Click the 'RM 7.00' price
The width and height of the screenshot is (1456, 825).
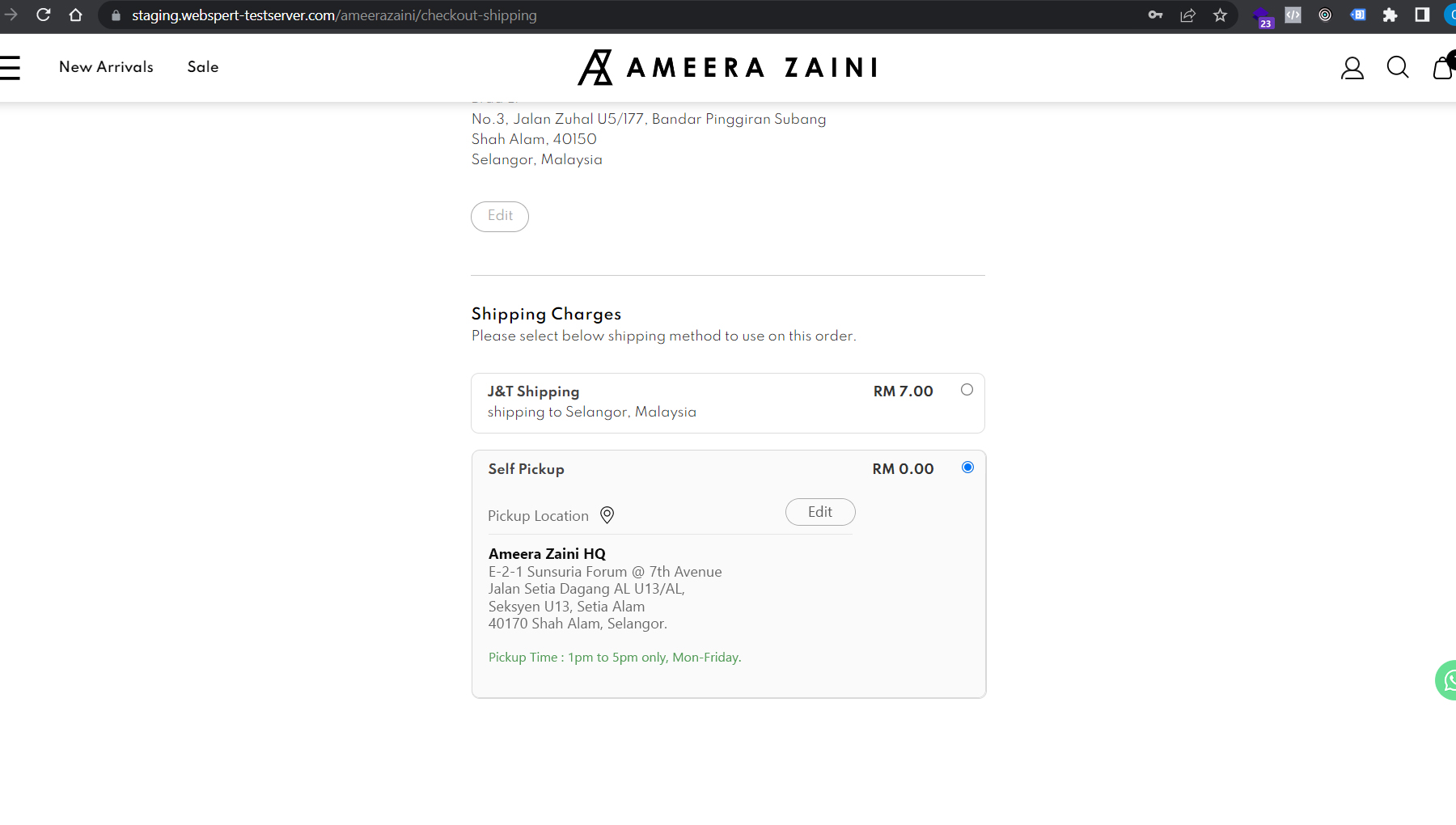coord(904,391)
